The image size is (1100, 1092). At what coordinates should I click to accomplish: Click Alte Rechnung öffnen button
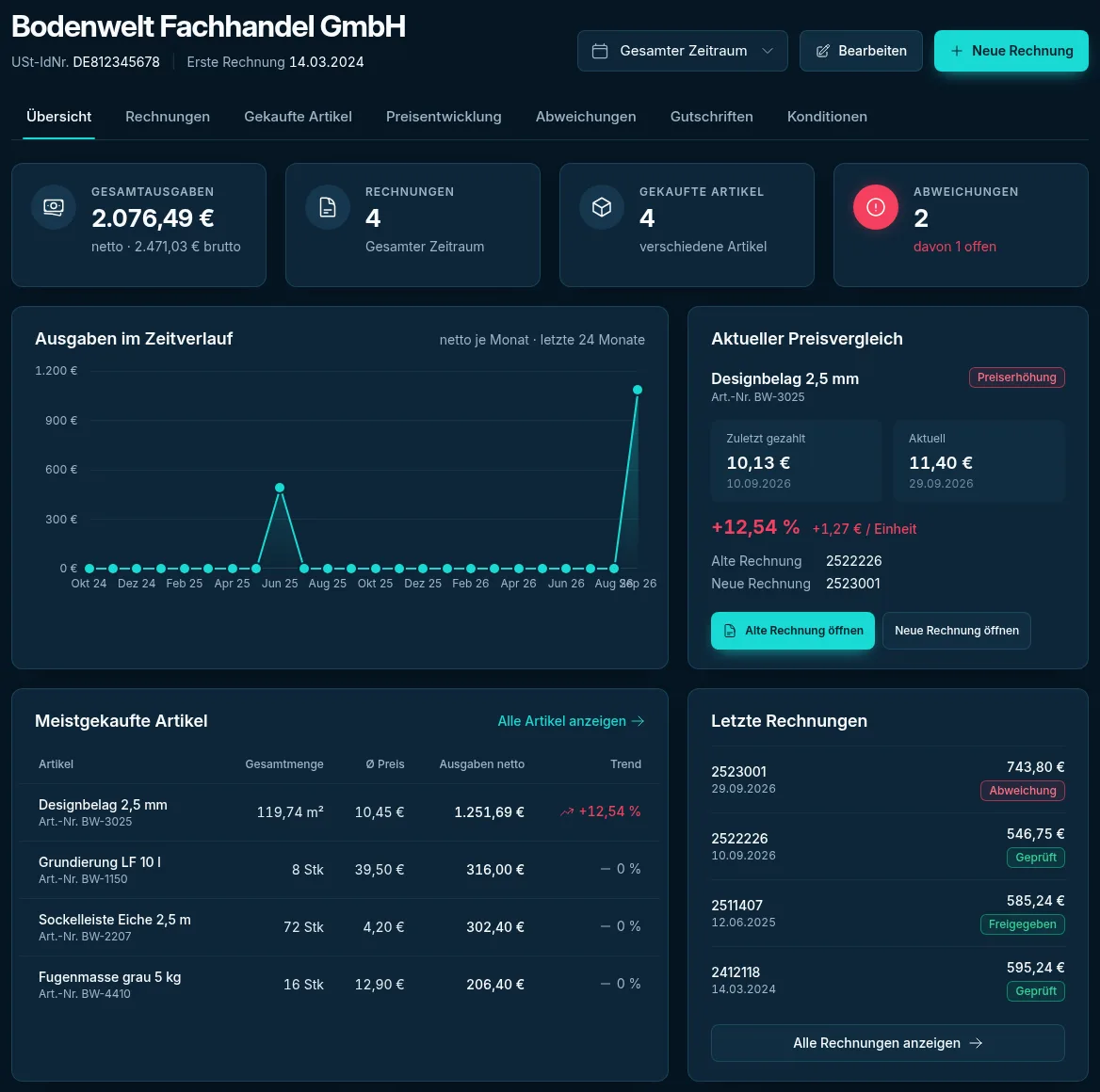(x=793, y=631)
